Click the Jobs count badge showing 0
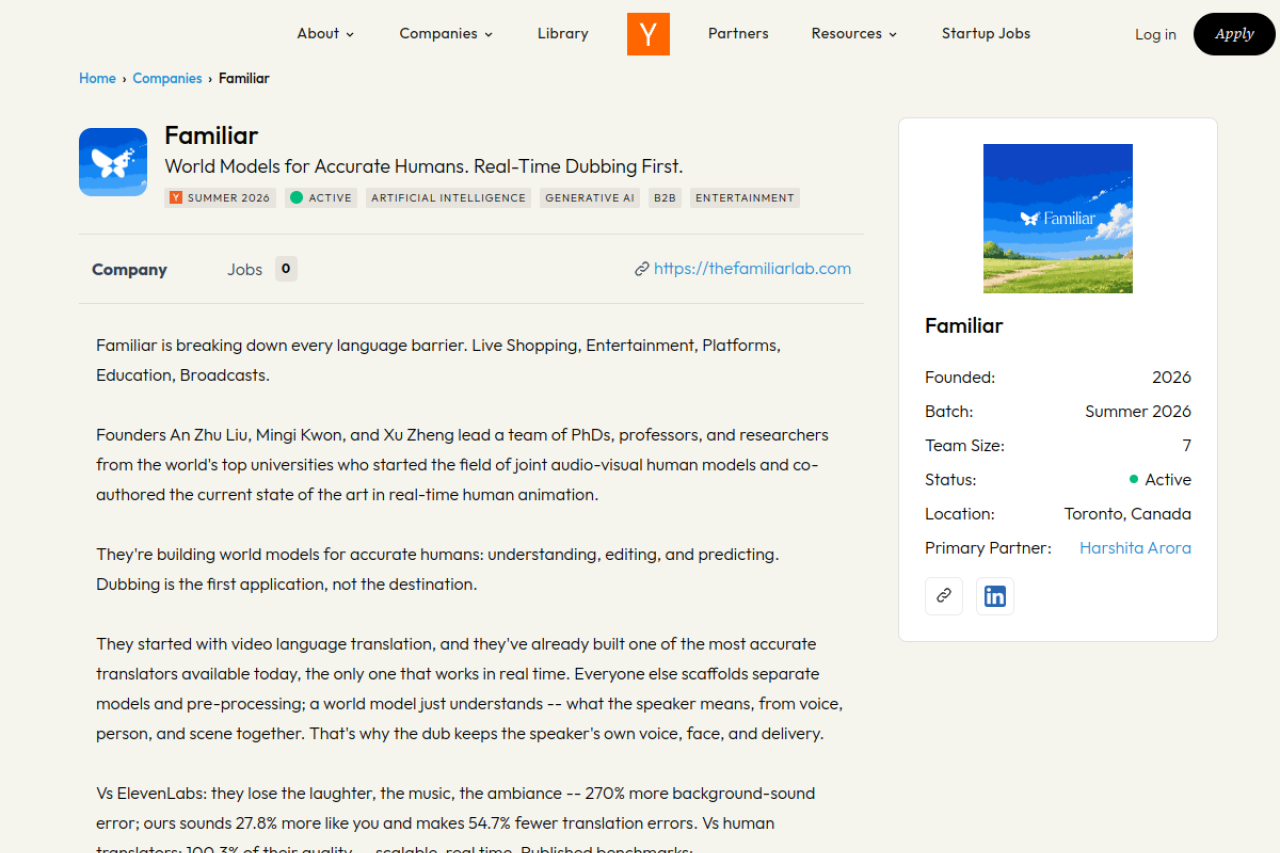The image size is (1280, 853). point(286,269)
